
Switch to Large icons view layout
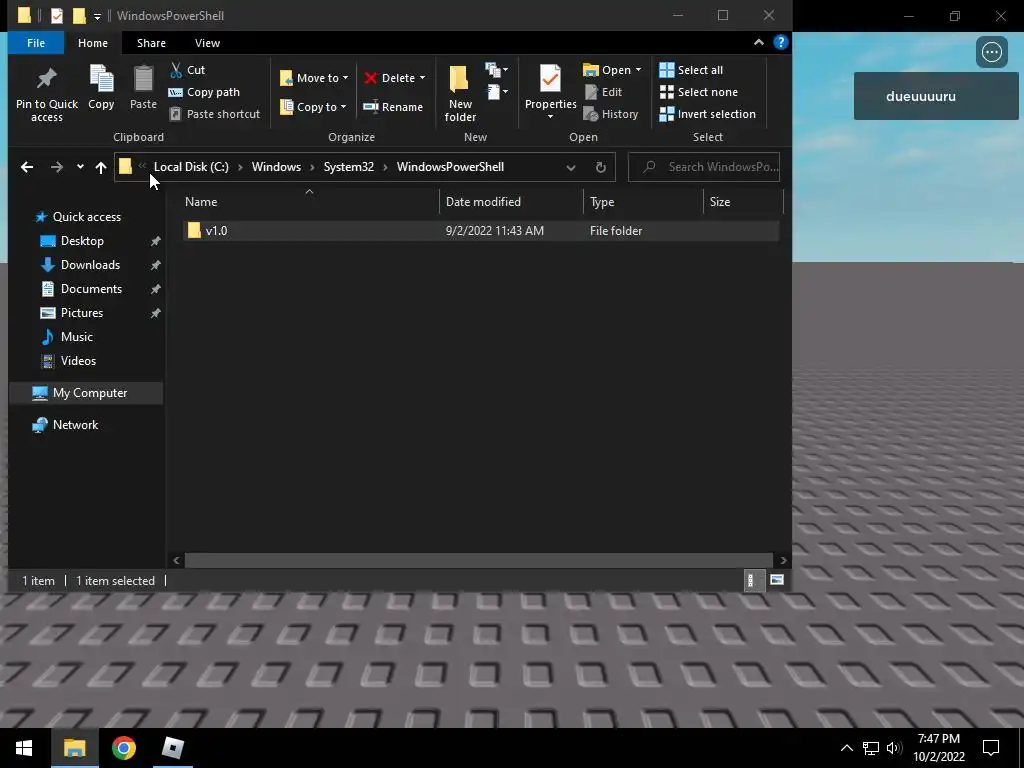(x=776, y=581)
